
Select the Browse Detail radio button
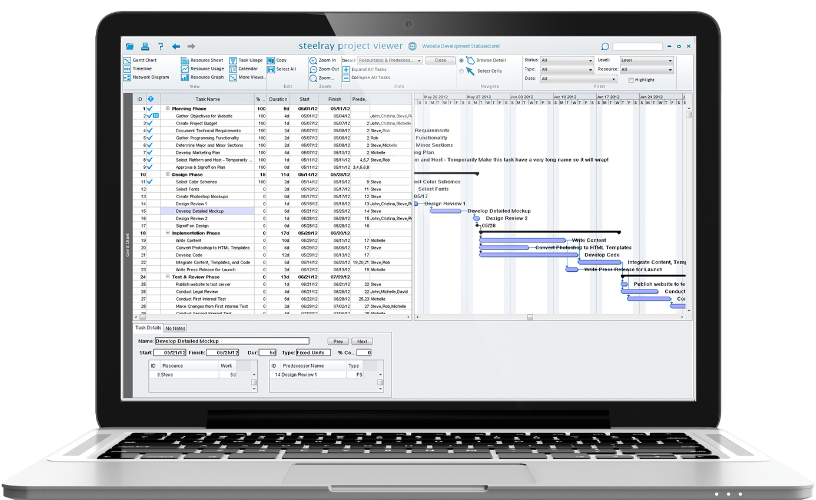[461, 60]
